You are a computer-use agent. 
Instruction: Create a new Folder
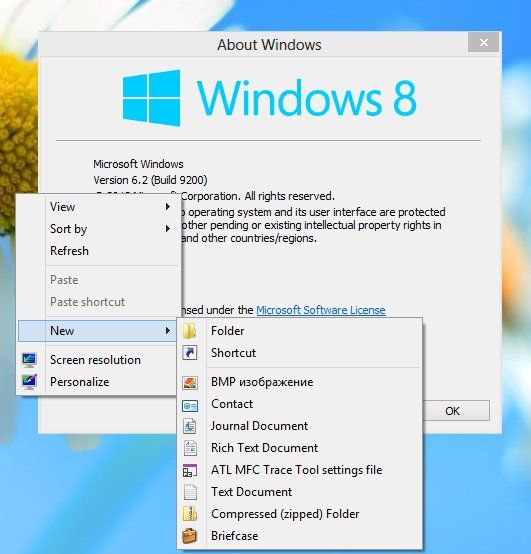click(x=300, y=331)
